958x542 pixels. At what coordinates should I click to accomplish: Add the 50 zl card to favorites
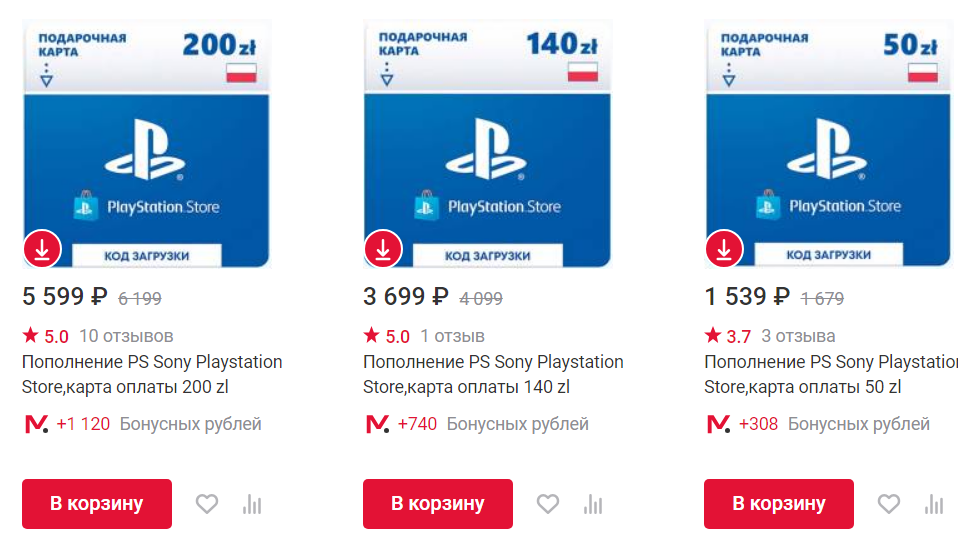coord(888,504)
